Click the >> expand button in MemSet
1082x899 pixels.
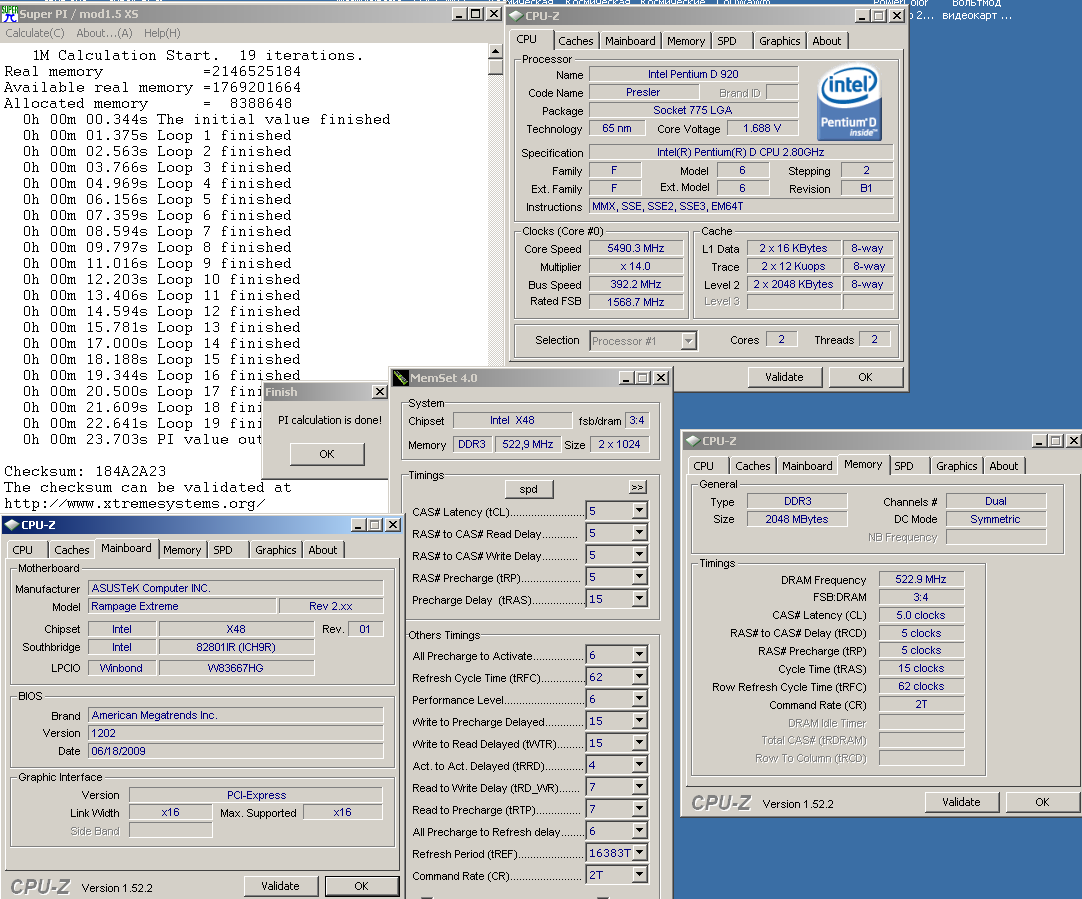tap(637, 487)
